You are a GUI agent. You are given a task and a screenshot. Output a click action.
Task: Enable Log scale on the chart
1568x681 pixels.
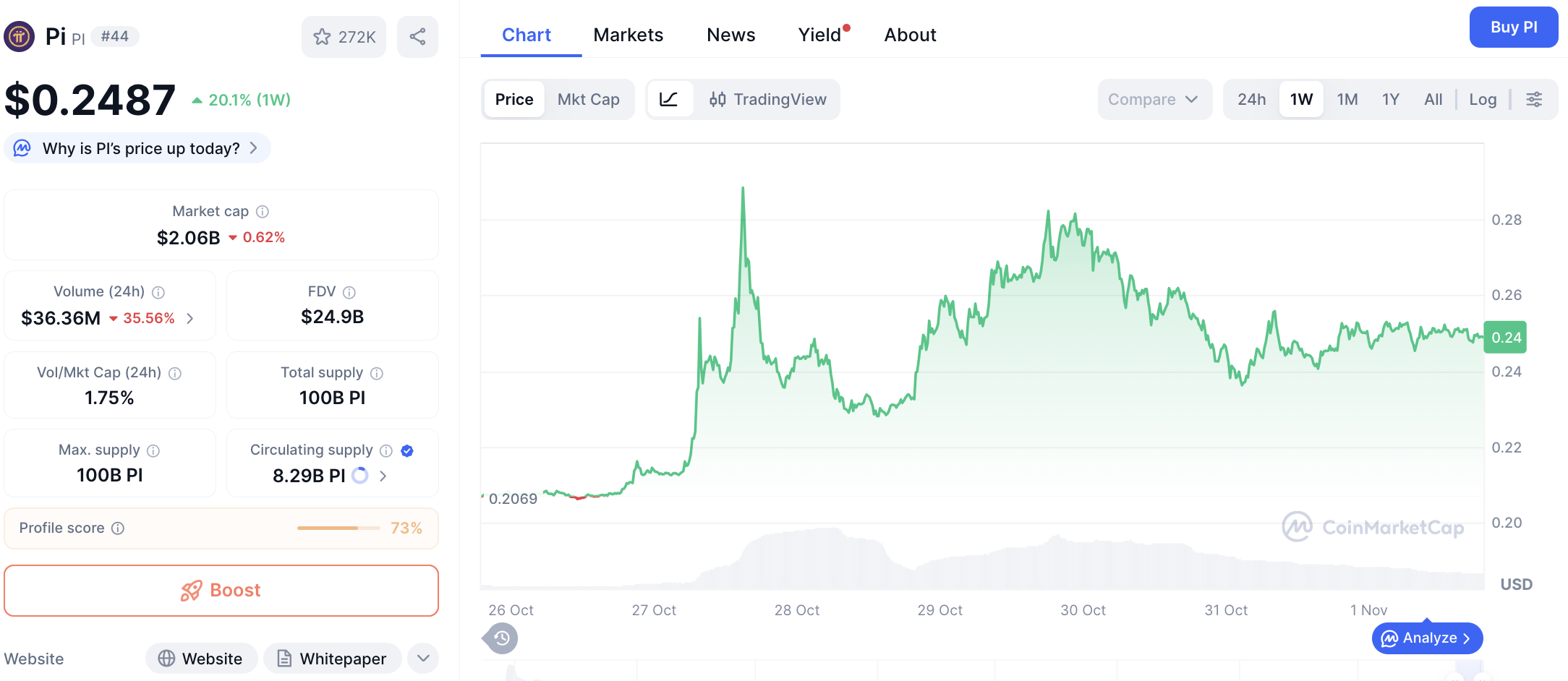pos(1483,99)
